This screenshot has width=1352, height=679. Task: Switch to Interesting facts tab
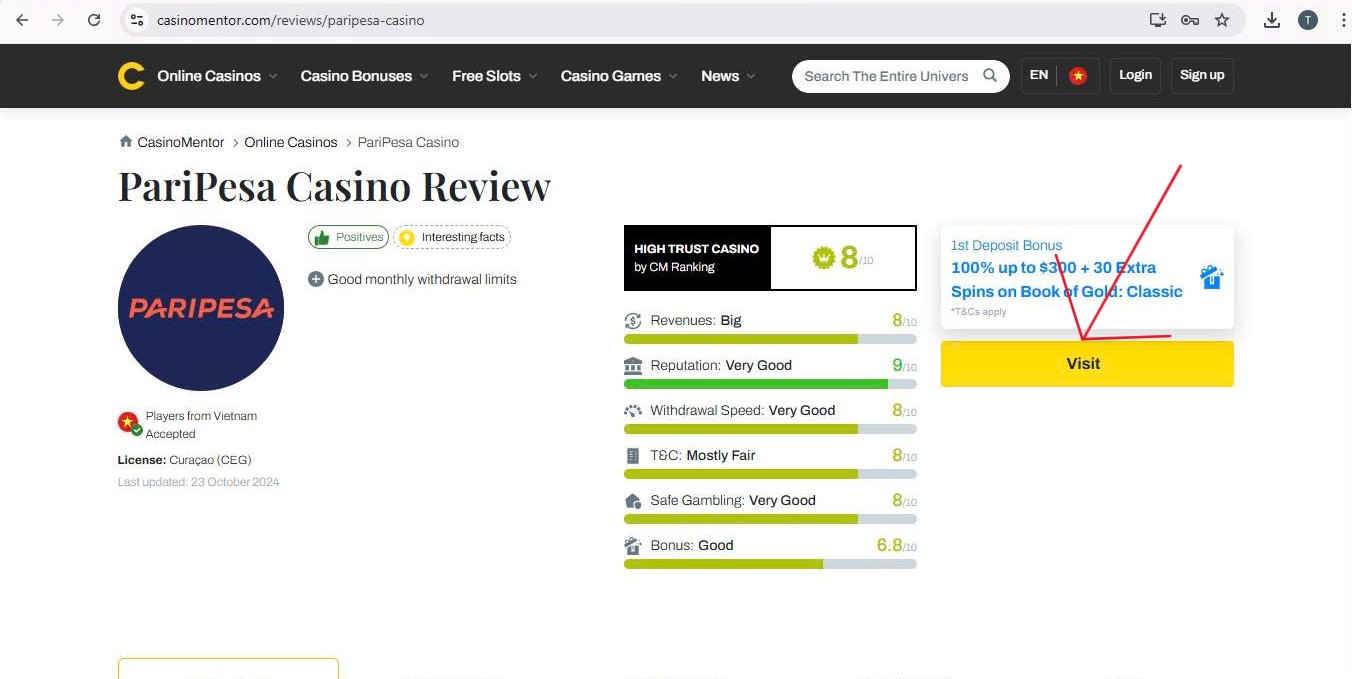pyautogui.click(x=452, y=237)
